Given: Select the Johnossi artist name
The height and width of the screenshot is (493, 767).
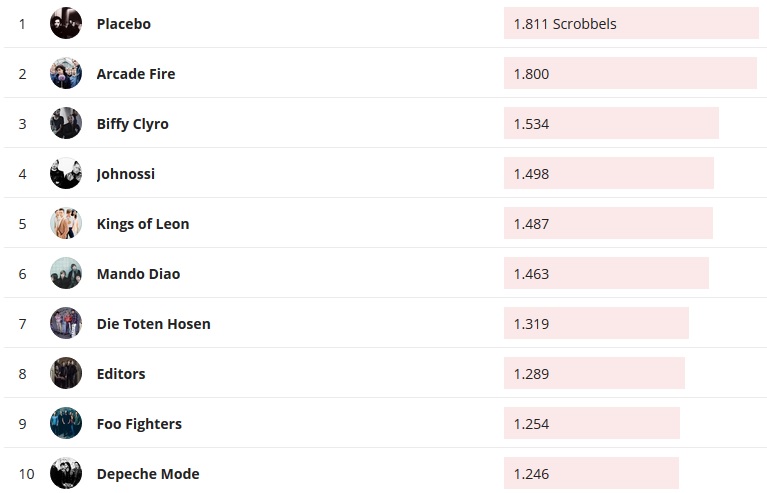Looking at the screenshot, I should point(126,173).
